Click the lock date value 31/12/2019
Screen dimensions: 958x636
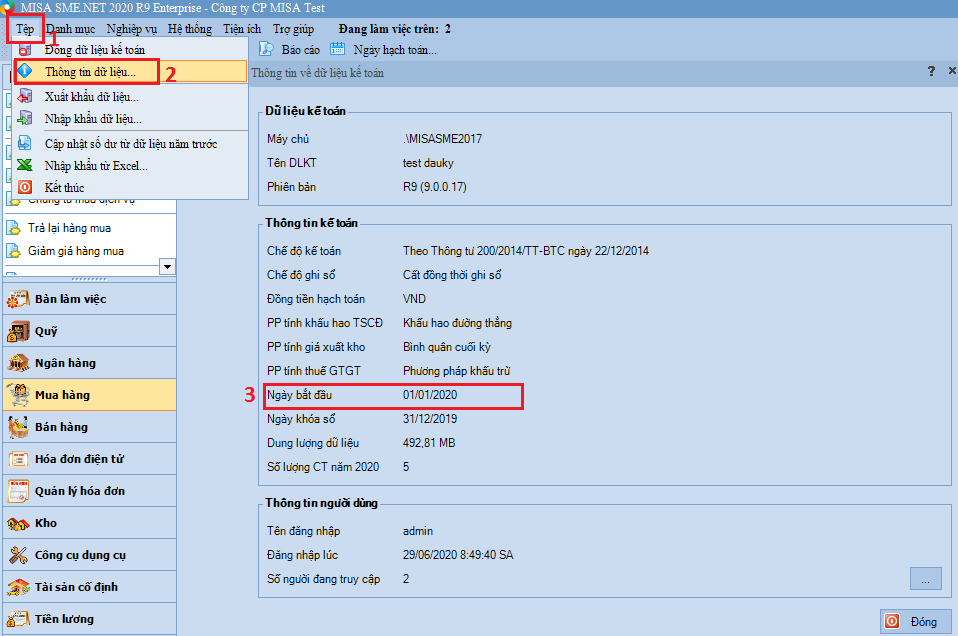pyautogui.click(x=430, y=419)
